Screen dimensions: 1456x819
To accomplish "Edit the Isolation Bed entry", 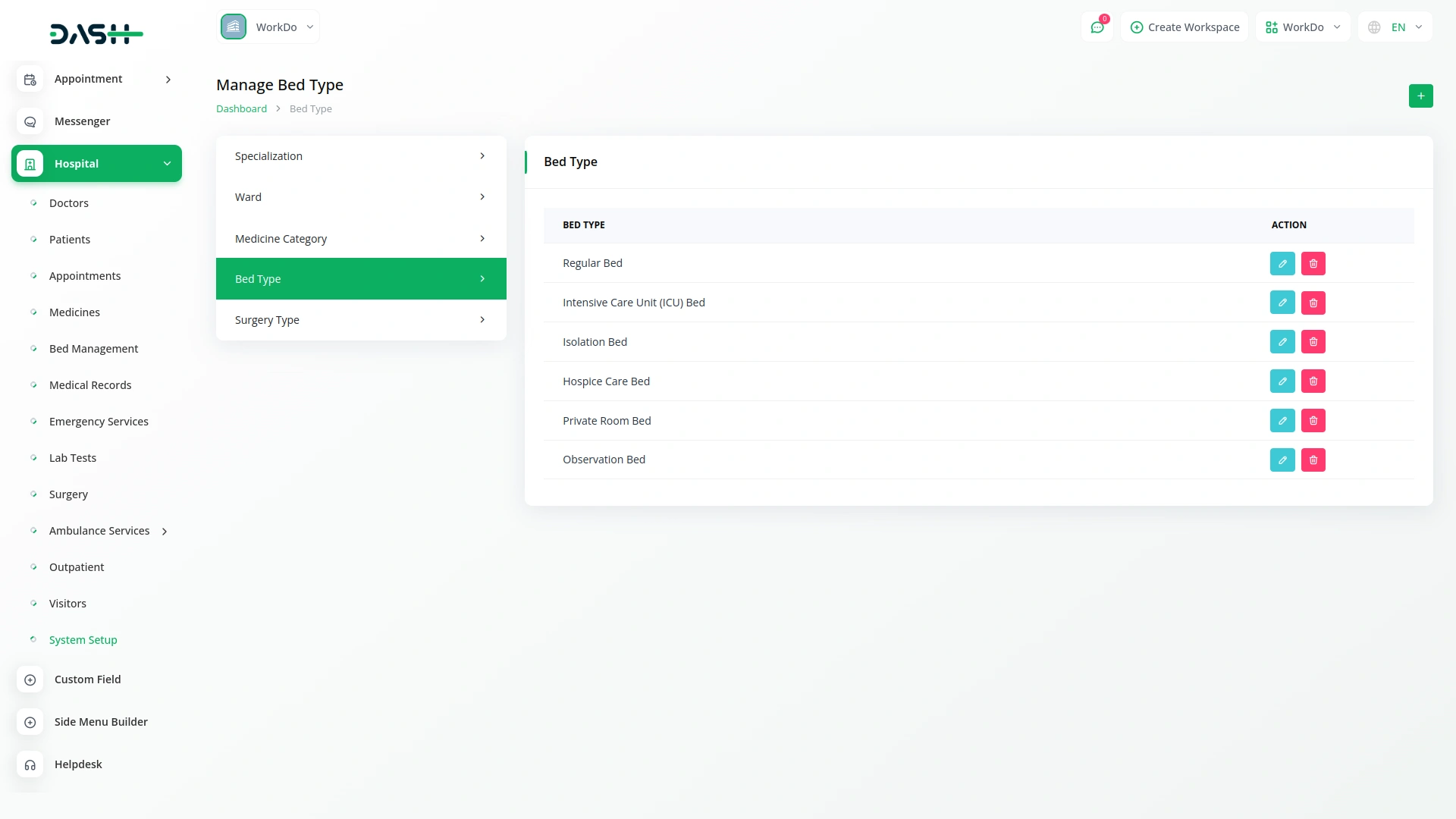I will (x=1282, y=342).
